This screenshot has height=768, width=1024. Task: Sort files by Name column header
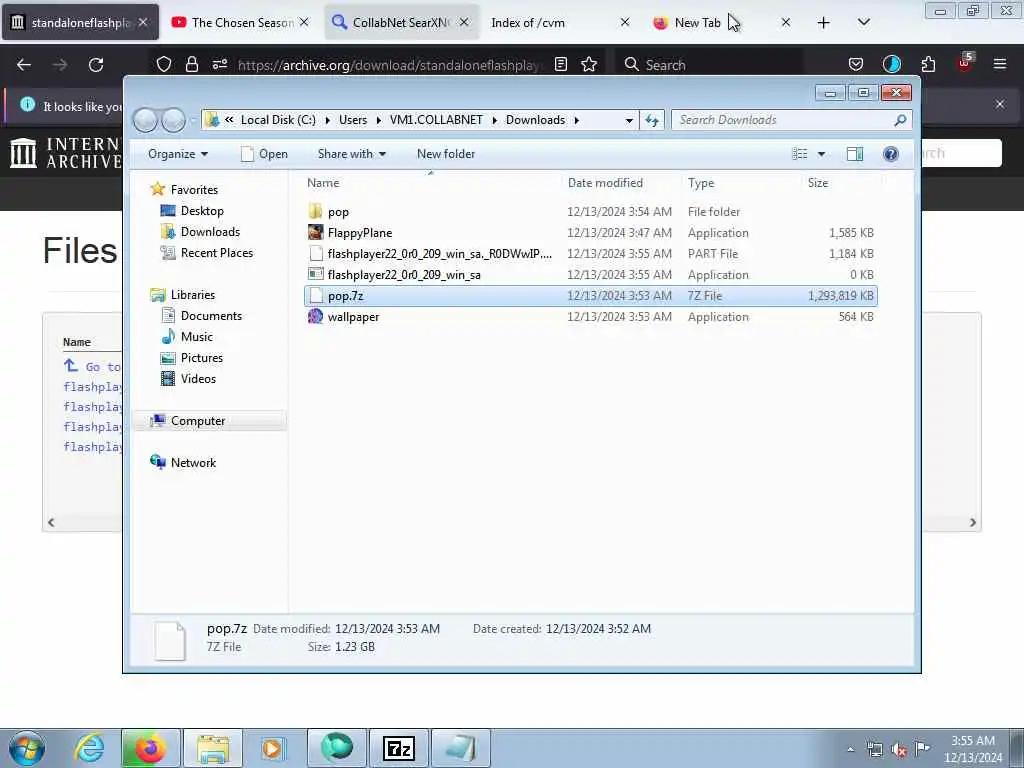point(431,184)
